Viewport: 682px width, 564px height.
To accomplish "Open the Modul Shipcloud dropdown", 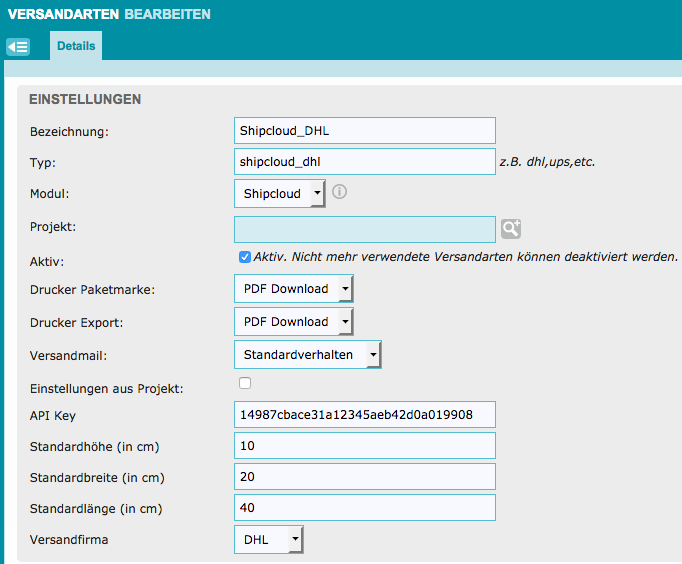I will pyautogui.click(x=280, y=194).
